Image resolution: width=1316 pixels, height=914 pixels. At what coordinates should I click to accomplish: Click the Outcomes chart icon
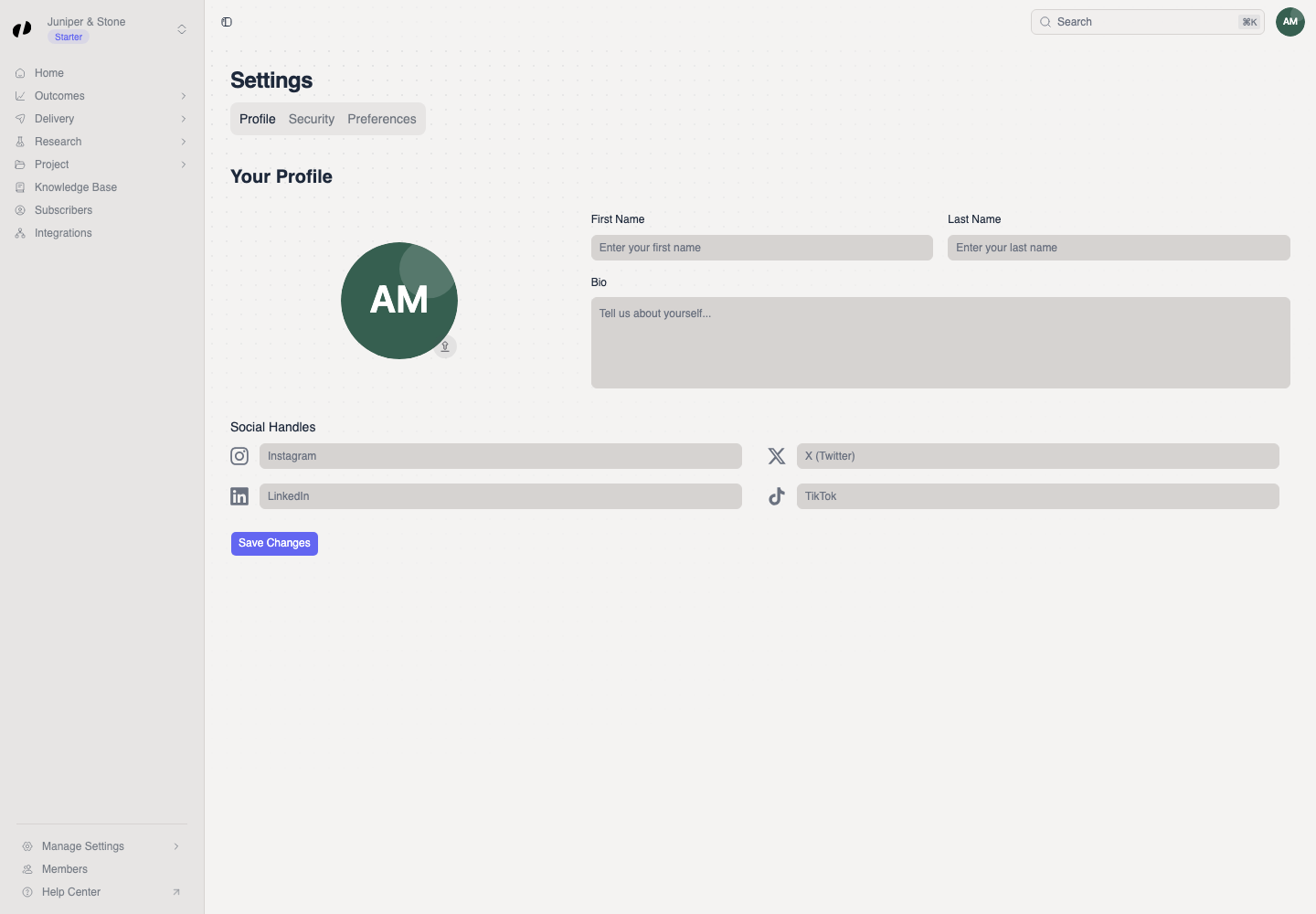(20, 96)
